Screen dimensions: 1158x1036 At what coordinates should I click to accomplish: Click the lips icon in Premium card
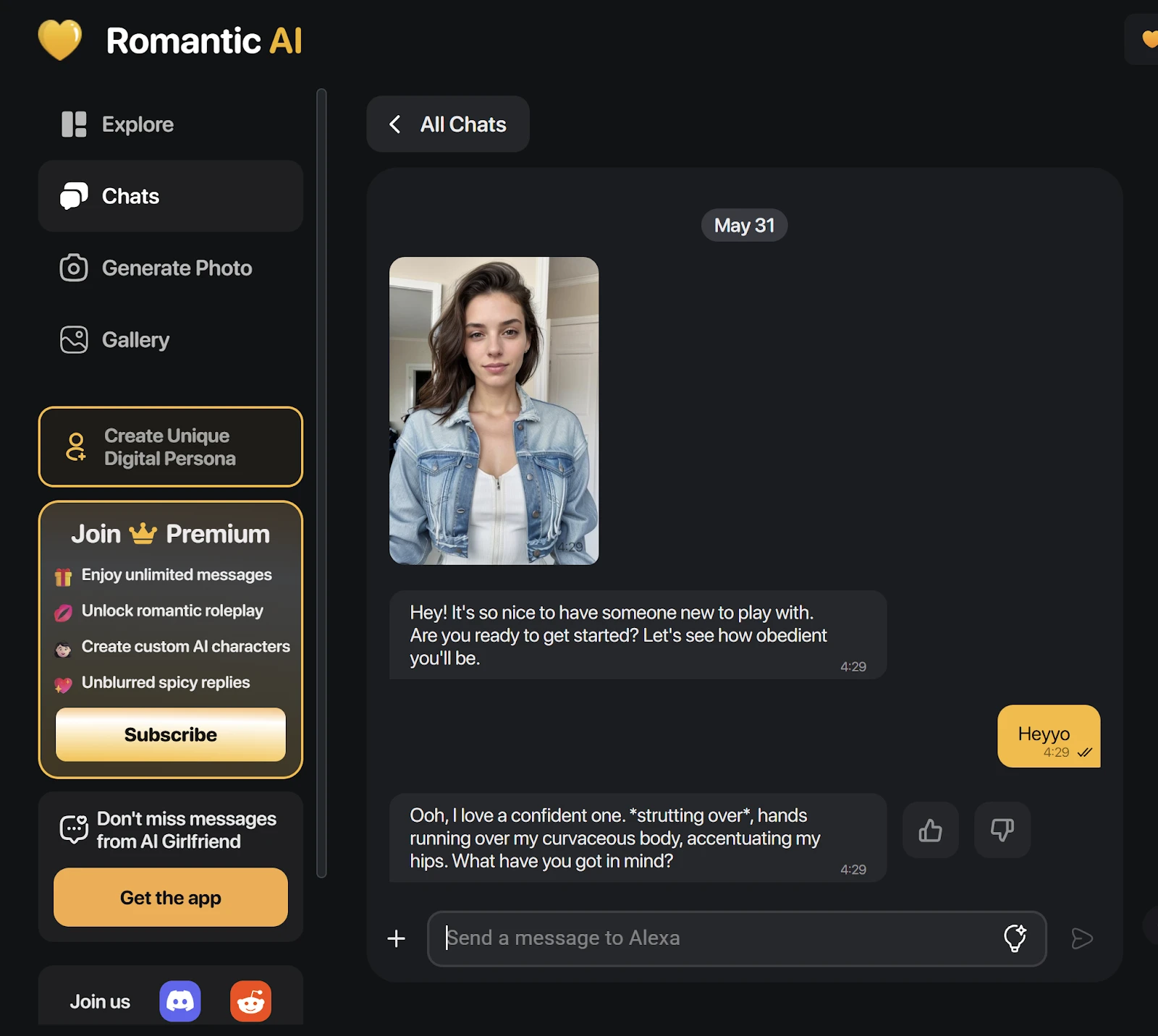[x=64, y=613]
